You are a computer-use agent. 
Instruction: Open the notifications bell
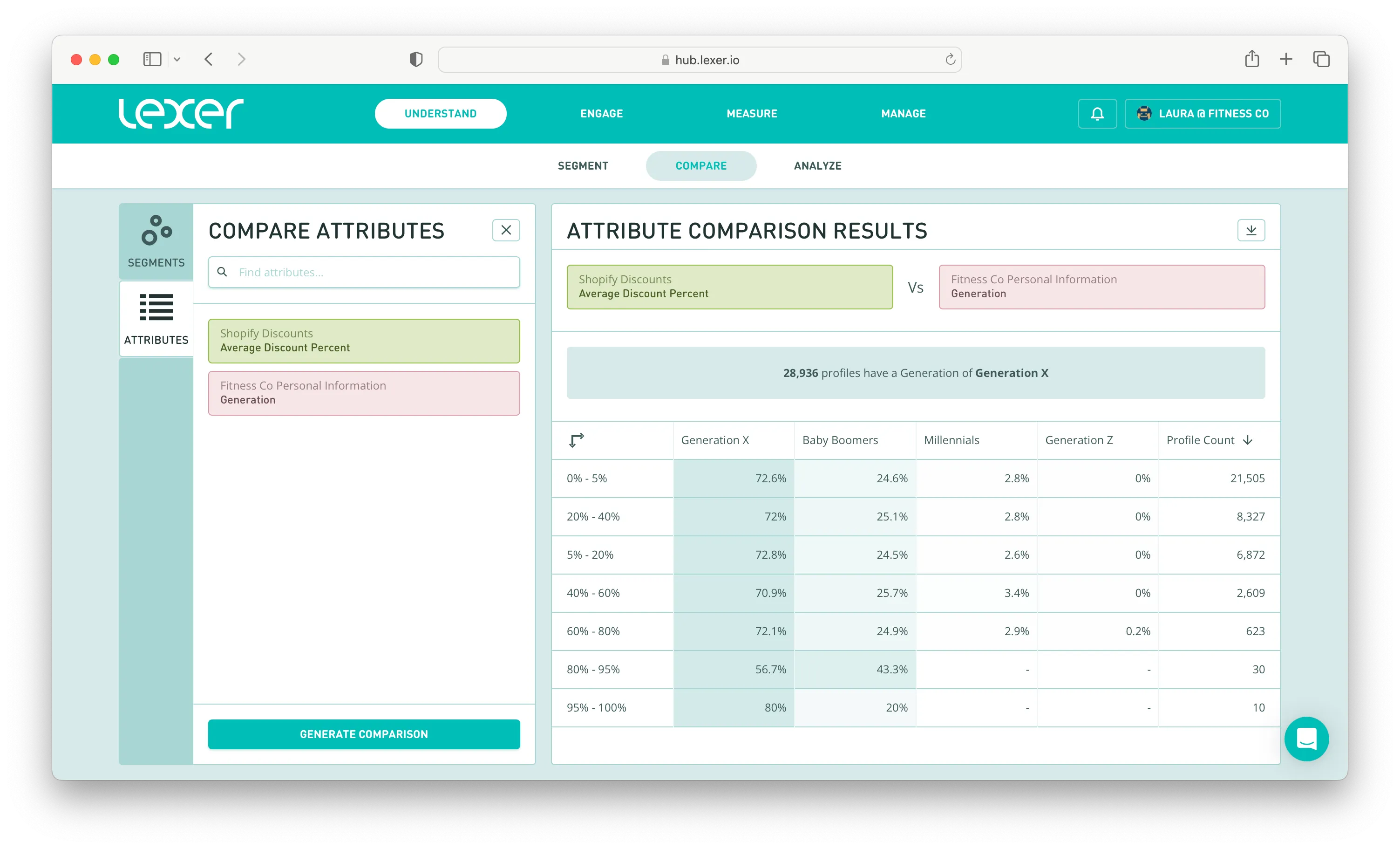pos(1097,114)
